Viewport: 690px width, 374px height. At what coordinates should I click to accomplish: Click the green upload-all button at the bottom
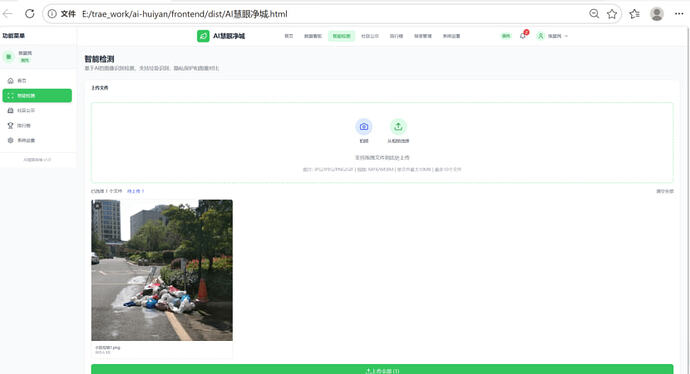coord(382,369)
